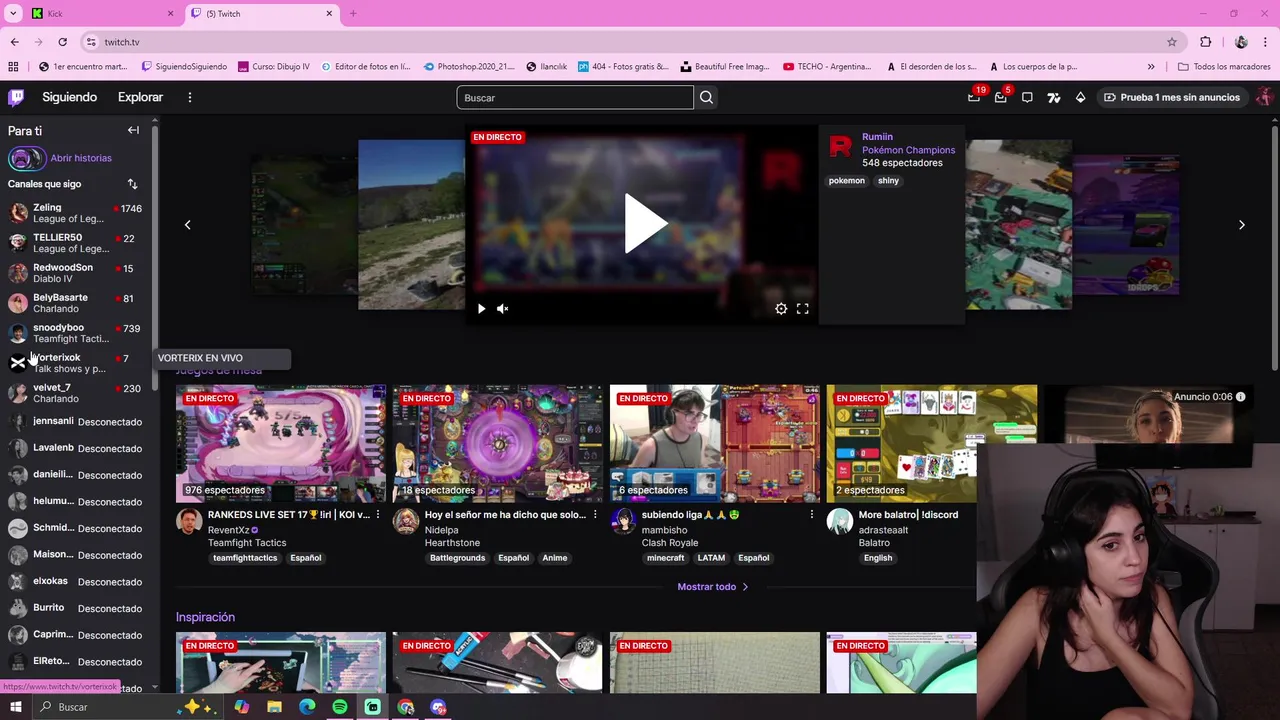
Task: Click large play button on featured stream
Action: pos(645,224)
